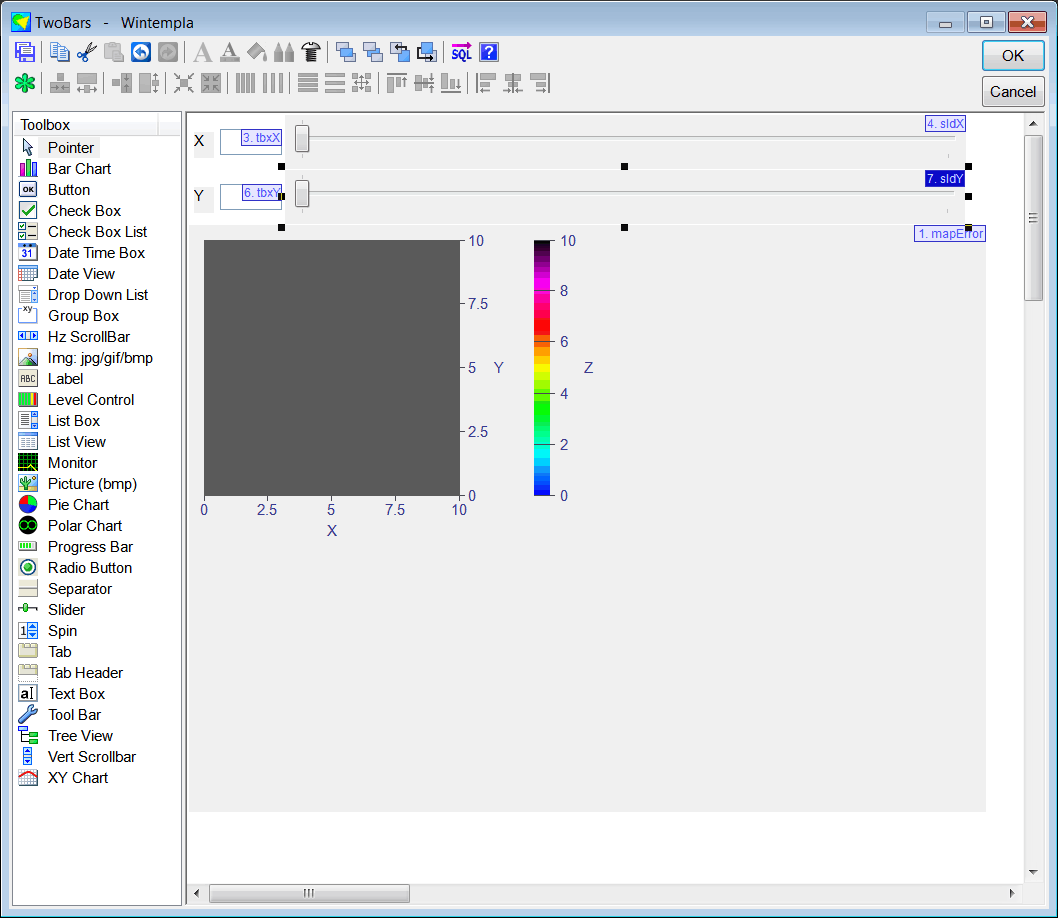This screenshot has width=1058, height=918.
Task: Select Check Box List tool
Action: pos(97,231)
